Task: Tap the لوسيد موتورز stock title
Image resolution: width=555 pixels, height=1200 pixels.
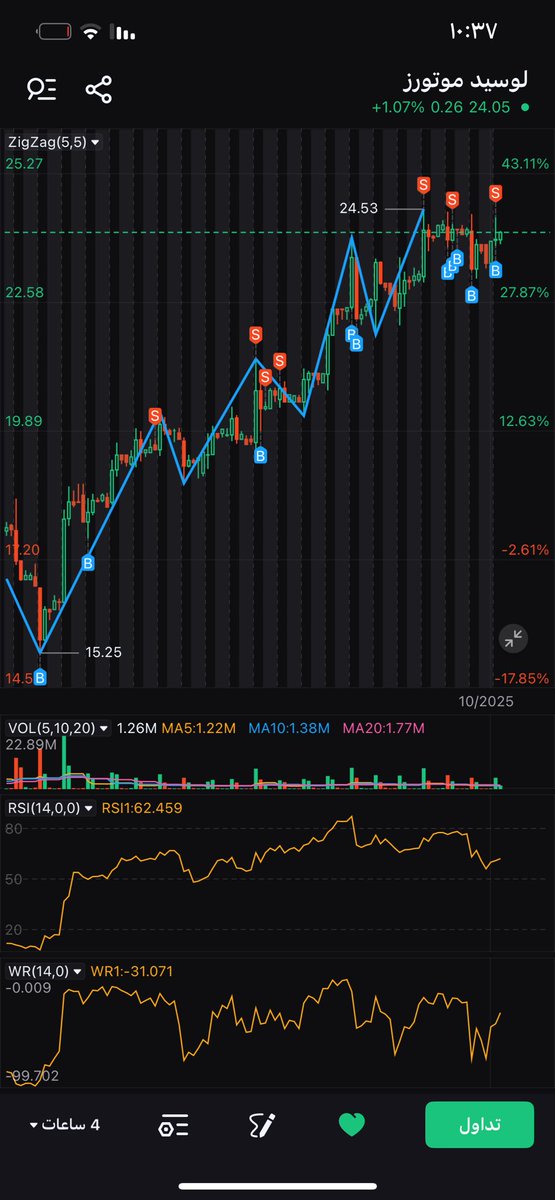Action: click(464, 79)
